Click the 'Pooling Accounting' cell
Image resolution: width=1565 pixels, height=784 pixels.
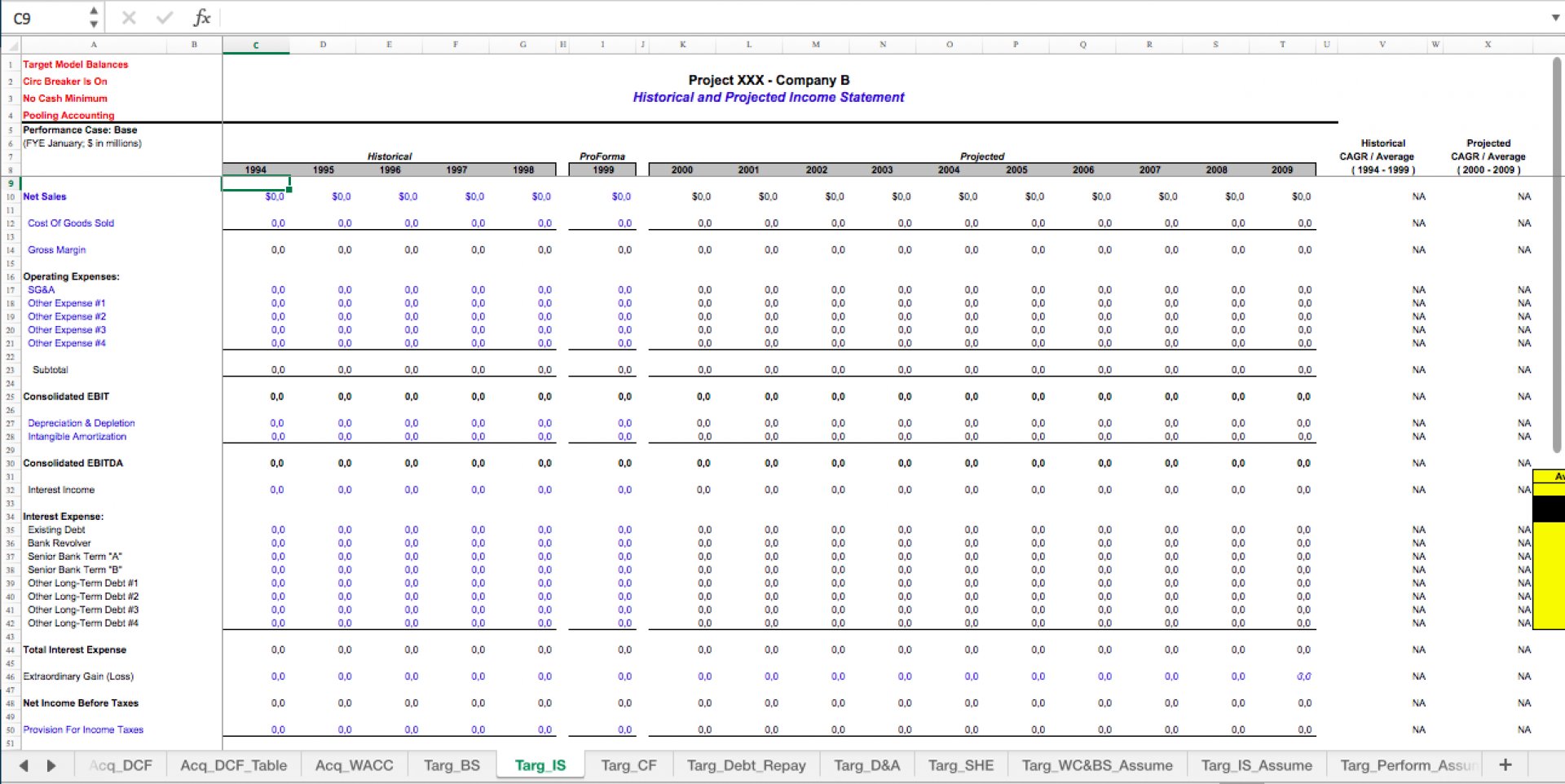tap(68, 116)
